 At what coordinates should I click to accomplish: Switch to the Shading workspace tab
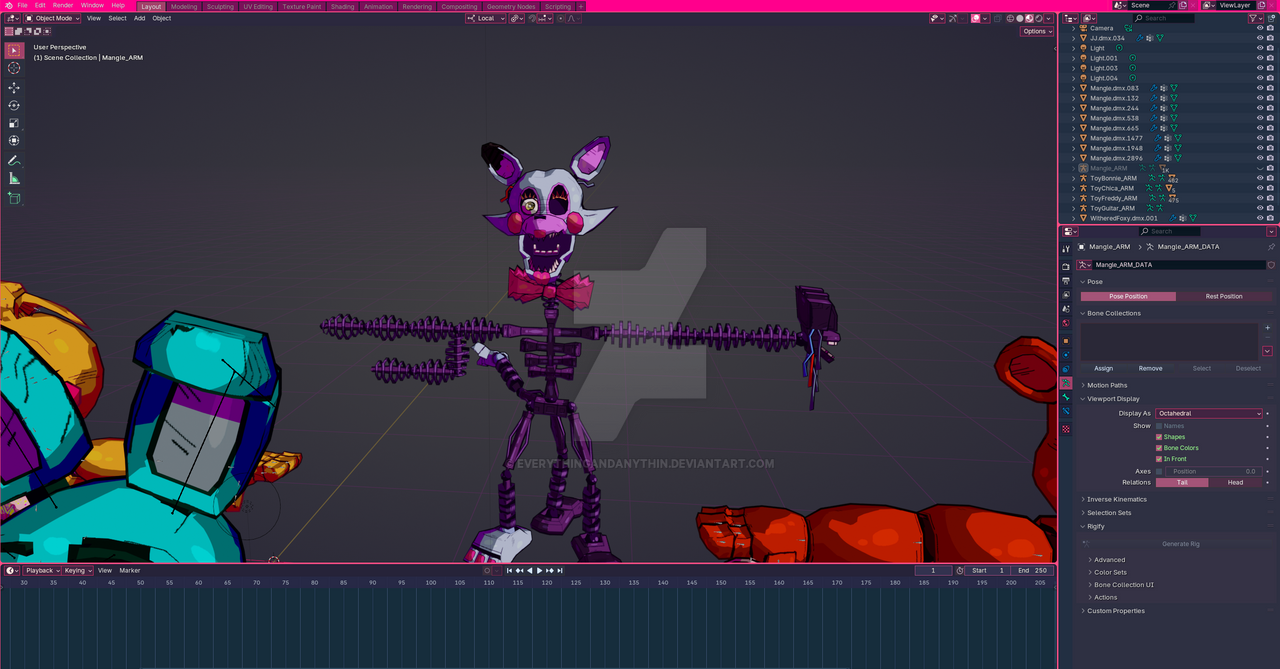click(342, 6)
